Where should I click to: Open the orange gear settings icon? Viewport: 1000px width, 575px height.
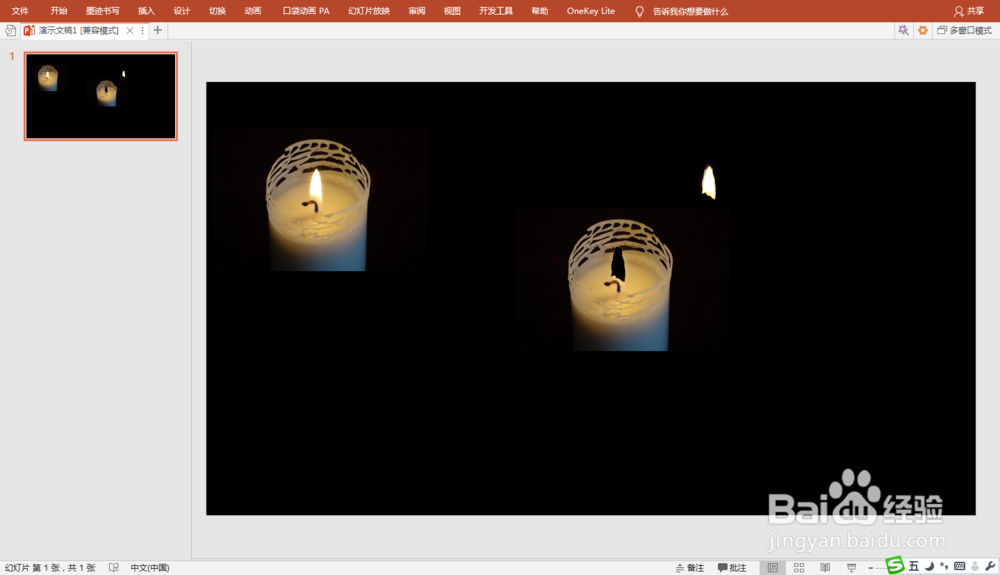click(x=922, y=30)
